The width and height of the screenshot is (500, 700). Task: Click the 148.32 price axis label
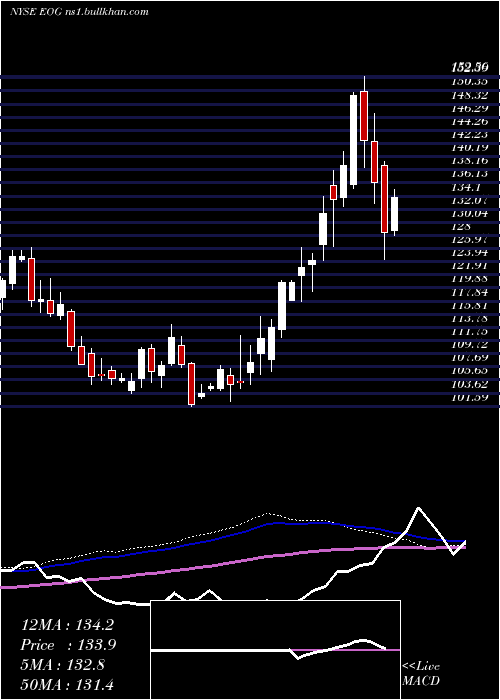point(469,95)
